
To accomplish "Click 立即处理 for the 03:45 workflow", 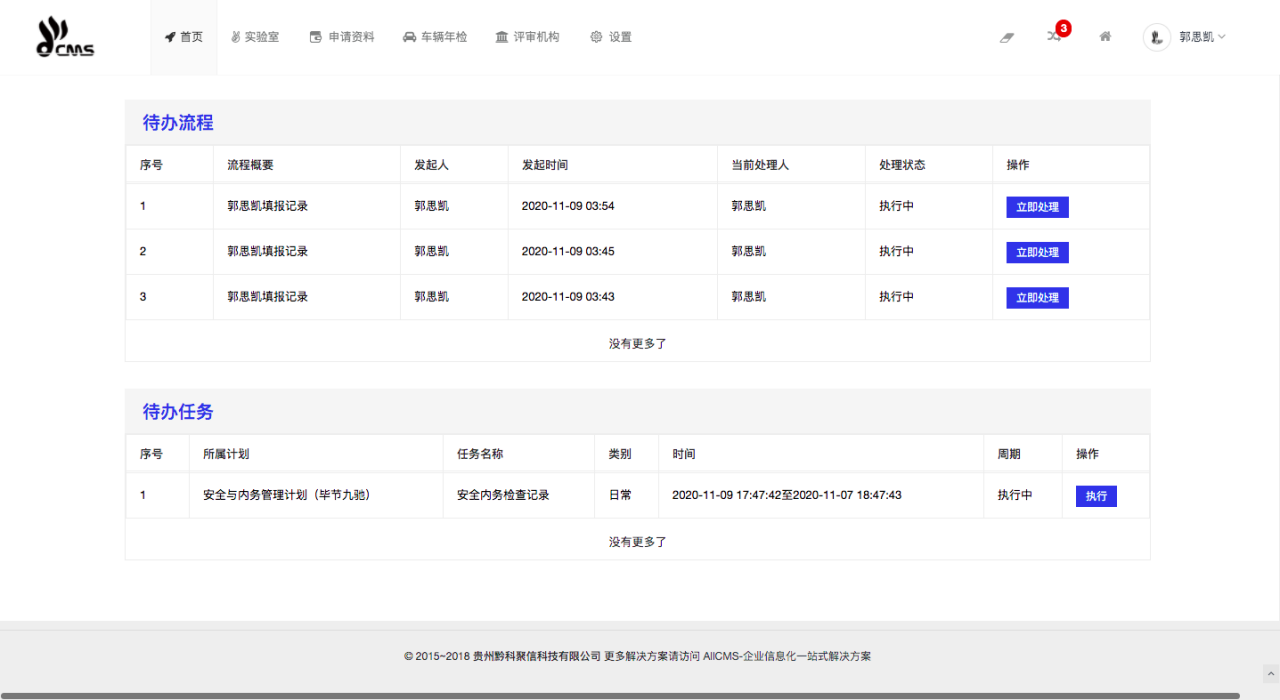I will click(1037, 252).
